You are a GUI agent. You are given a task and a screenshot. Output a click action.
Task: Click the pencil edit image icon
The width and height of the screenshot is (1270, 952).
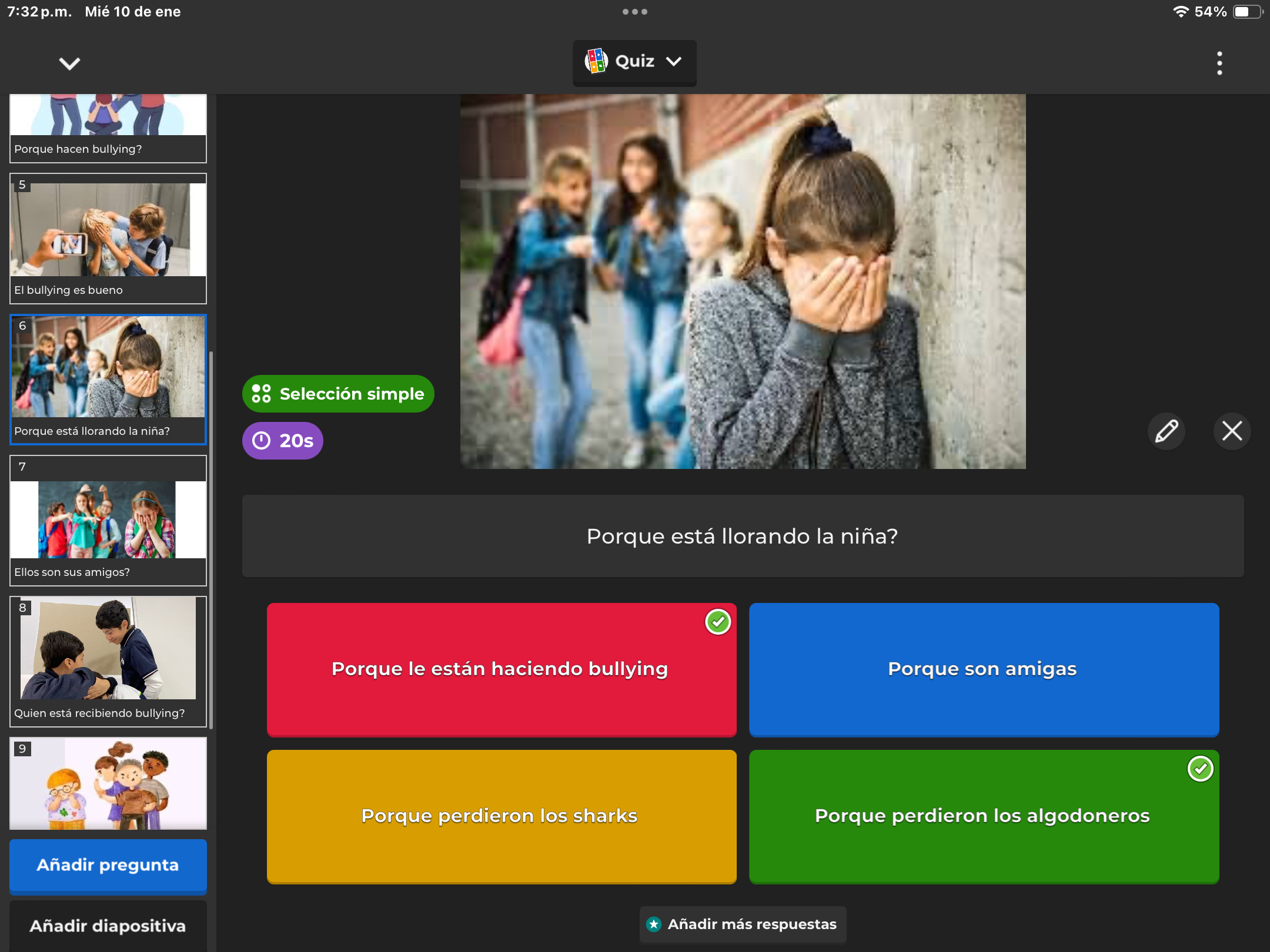[x=1167, y=431]
